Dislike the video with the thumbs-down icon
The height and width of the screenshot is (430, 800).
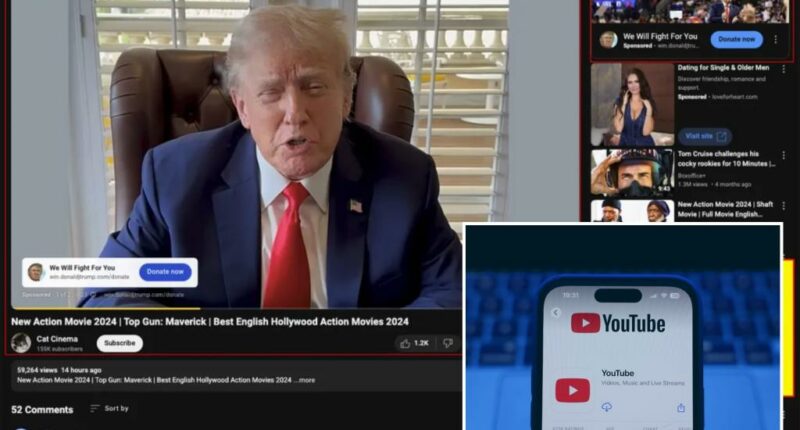click(x=448, y=343)
